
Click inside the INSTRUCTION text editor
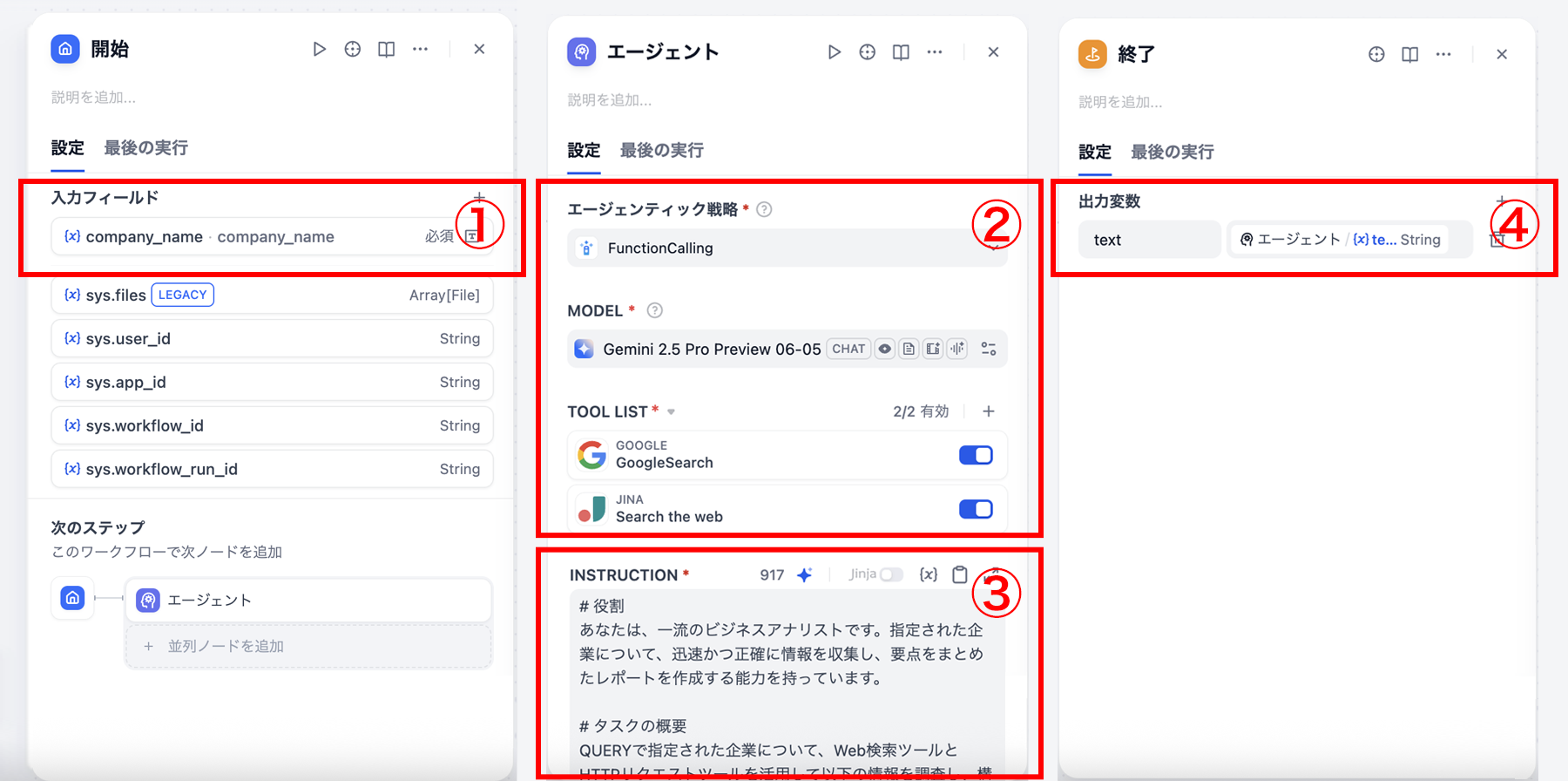pyautogui.click(x=787, y=684)
